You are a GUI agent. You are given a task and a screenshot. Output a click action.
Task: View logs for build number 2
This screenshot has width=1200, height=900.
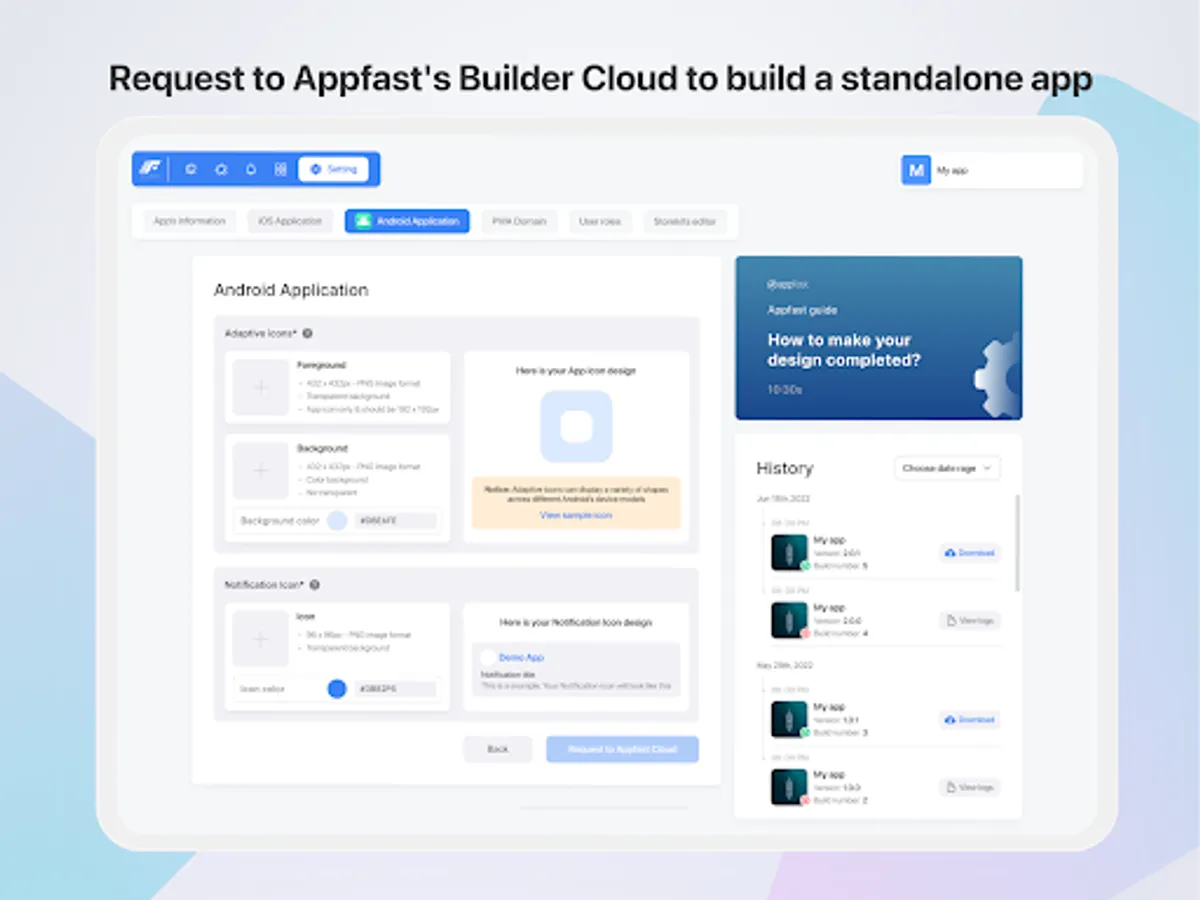(x=969, y=788)
